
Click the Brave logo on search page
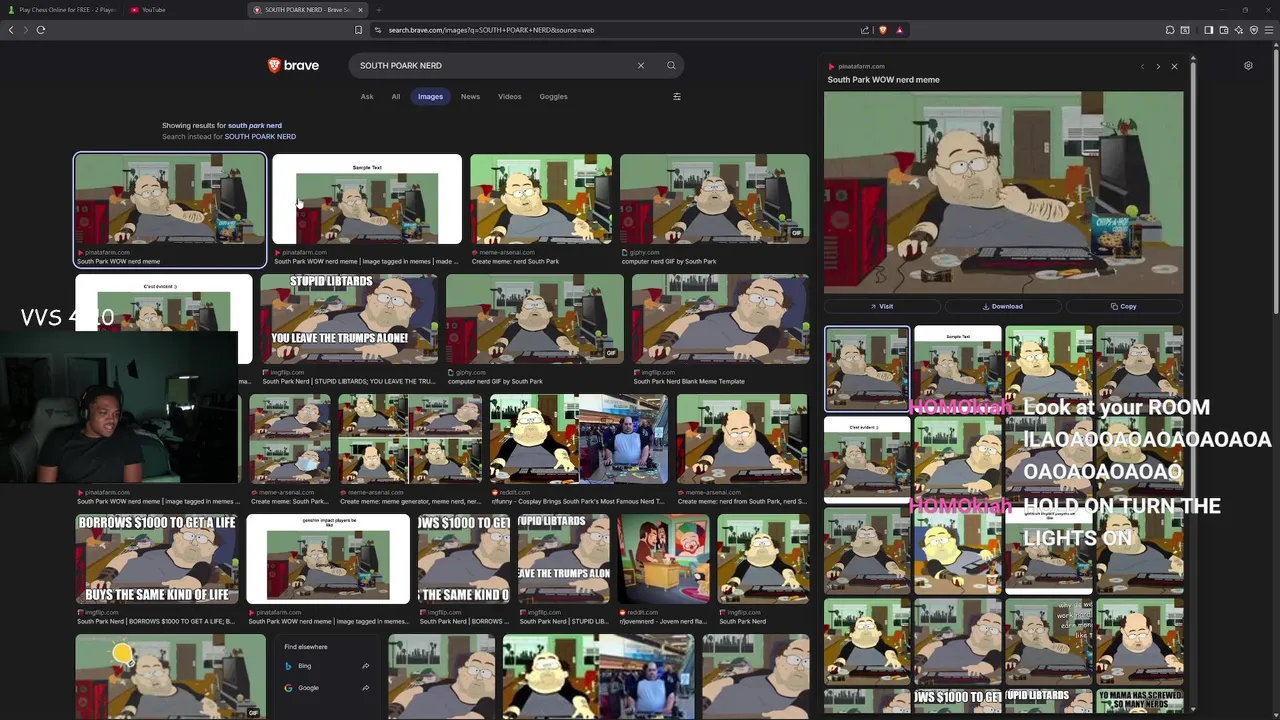pos(293,66)
